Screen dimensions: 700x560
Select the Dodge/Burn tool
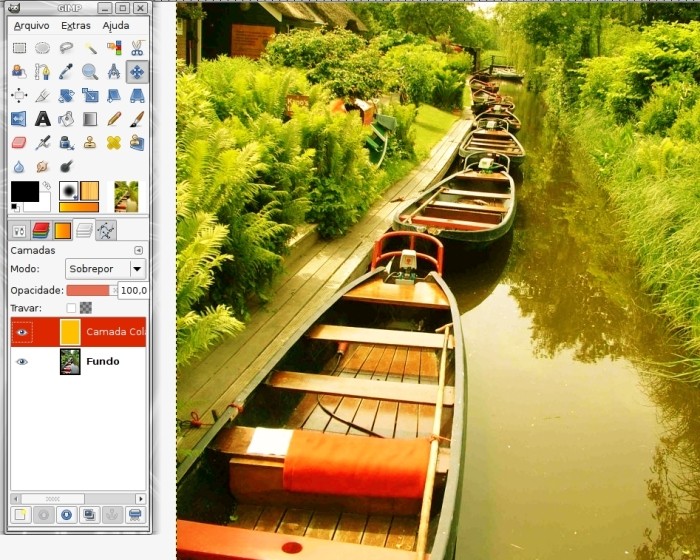[x=66, y=167]
